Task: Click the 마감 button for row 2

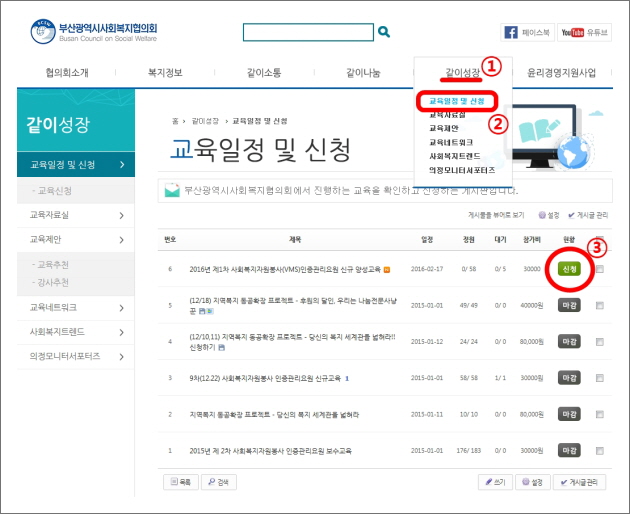Action: 569,414
